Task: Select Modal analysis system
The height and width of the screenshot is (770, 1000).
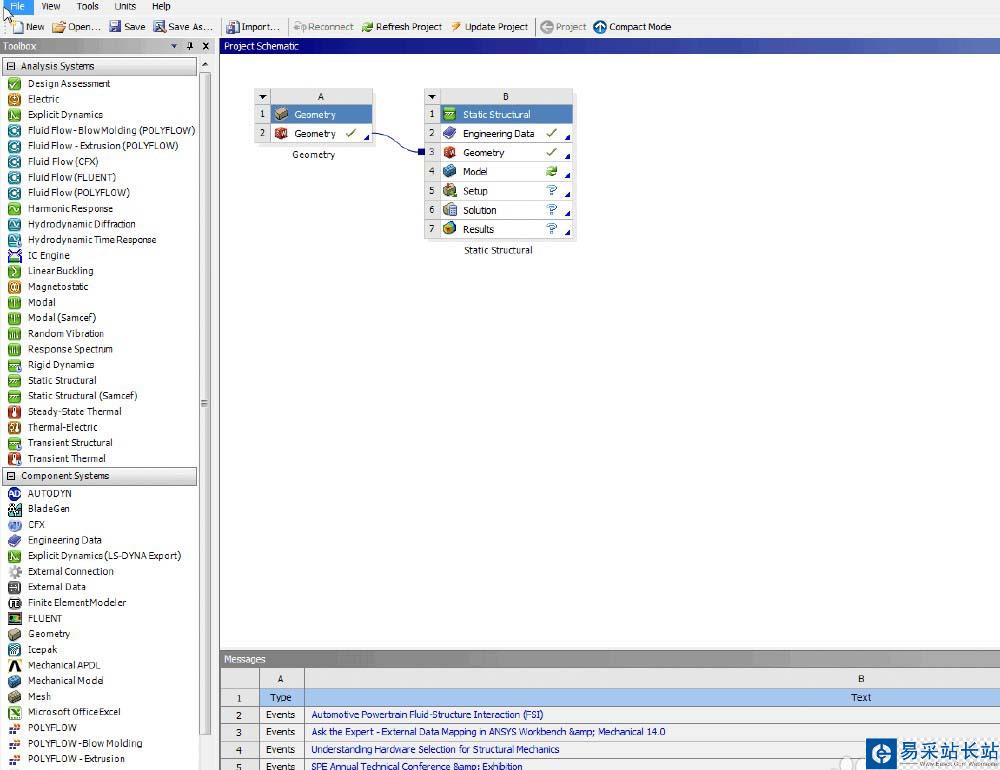Action: [x=31, y=302]
